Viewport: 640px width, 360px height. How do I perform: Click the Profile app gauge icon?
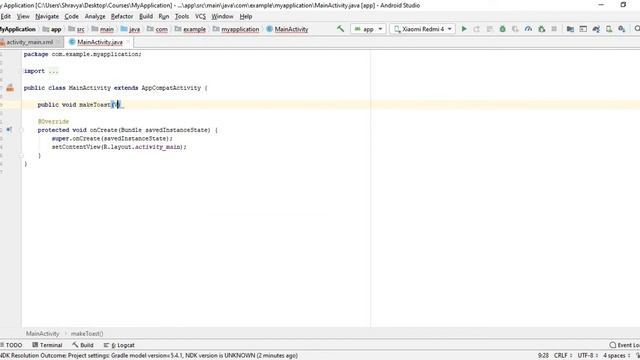point(528,29)
